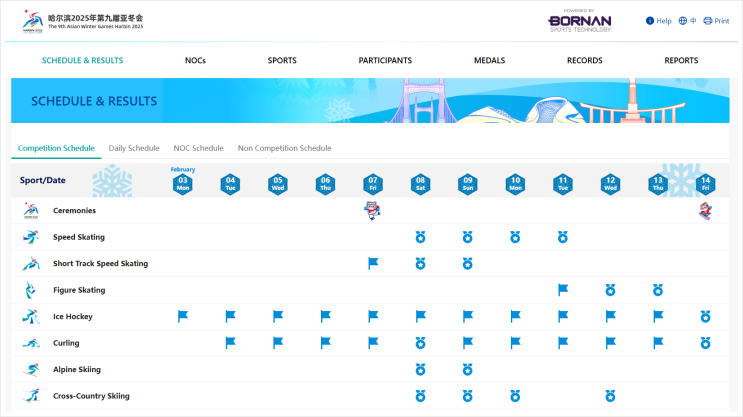Open Figure Skating medal event on Feb 13

point(658,290)
